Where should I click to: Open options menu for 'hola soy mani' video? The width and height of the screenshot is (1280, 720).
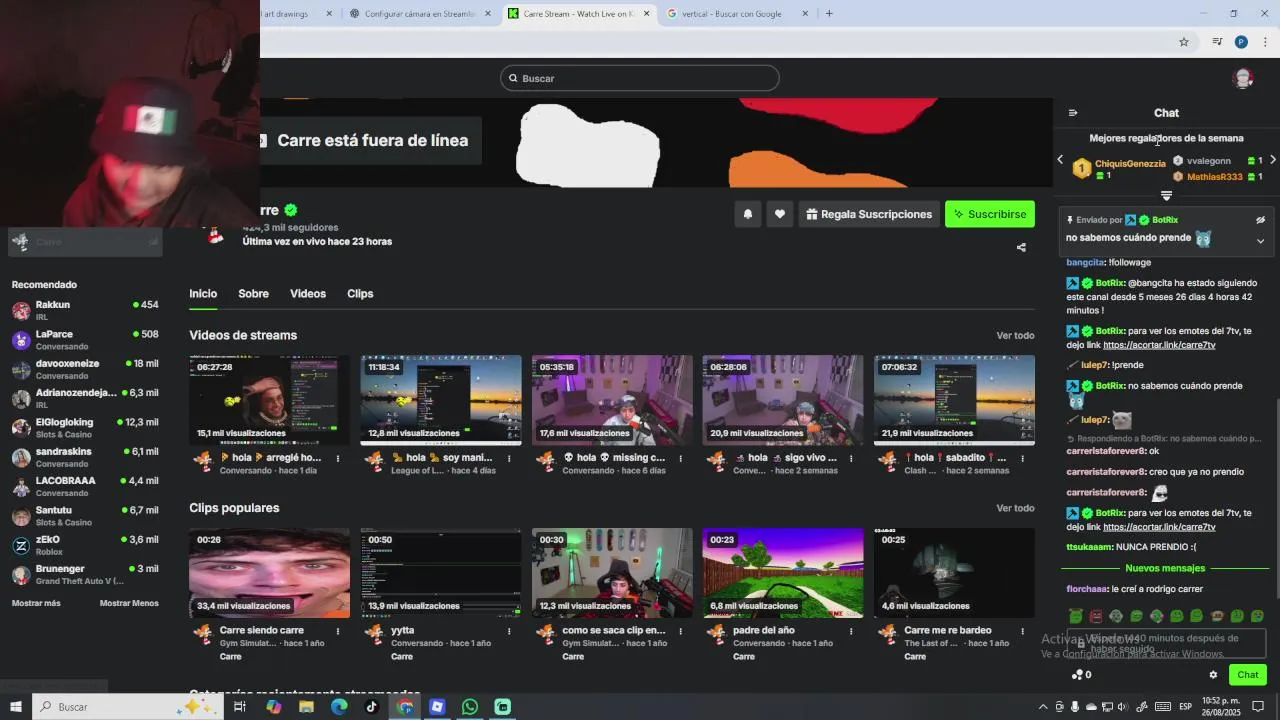tap(509, 459)
